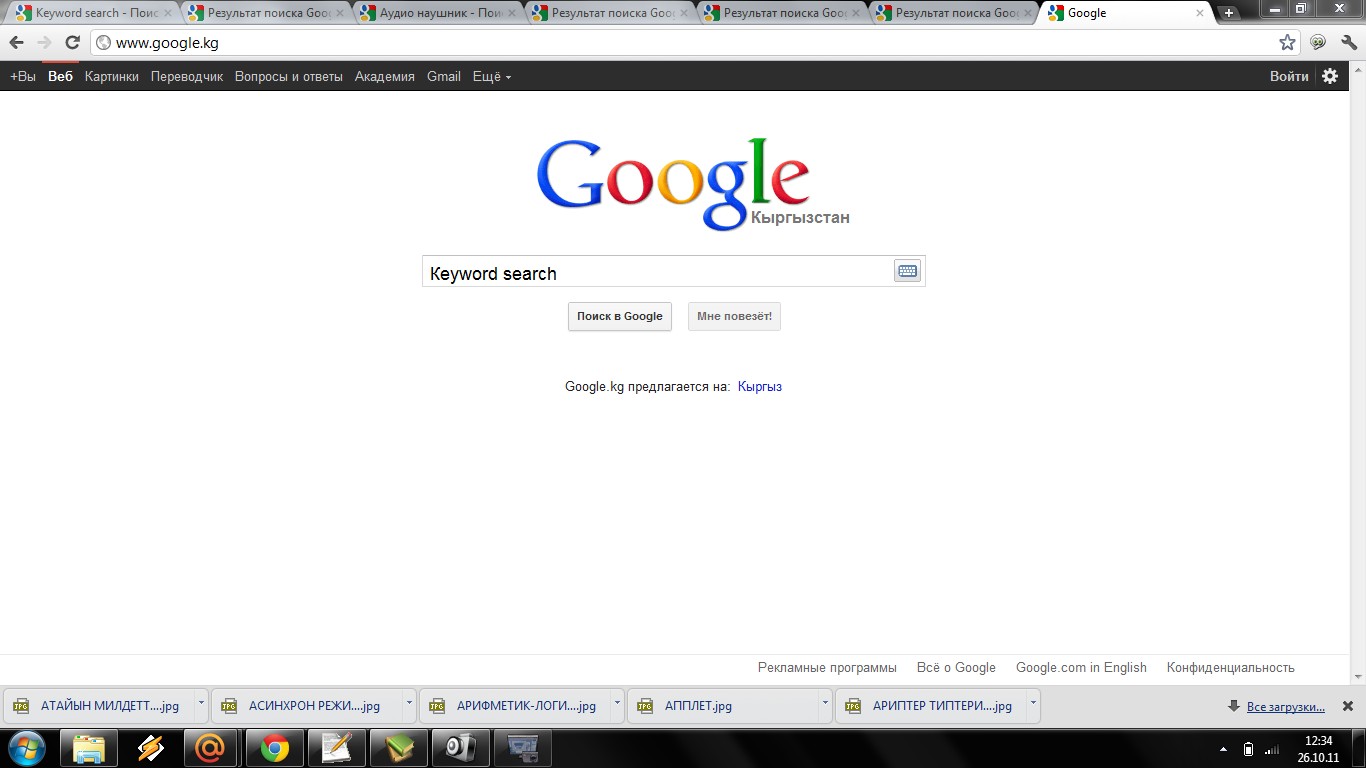Open Картинки in the Google top bar

click(112, 77)
